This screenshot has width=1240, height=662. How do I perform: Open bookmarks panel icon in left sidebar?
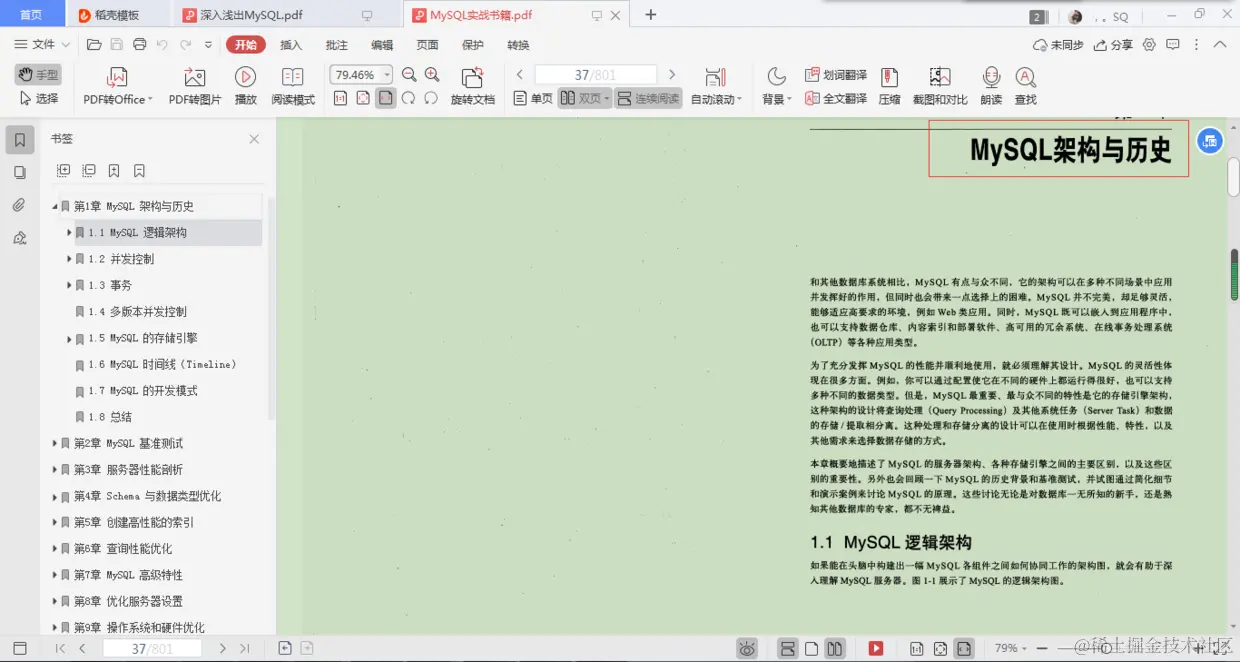[20, 140]
